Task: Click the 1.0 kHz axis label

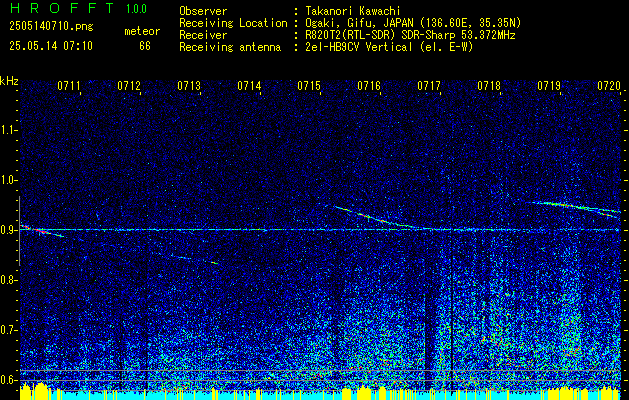Action: coord(8,180)
